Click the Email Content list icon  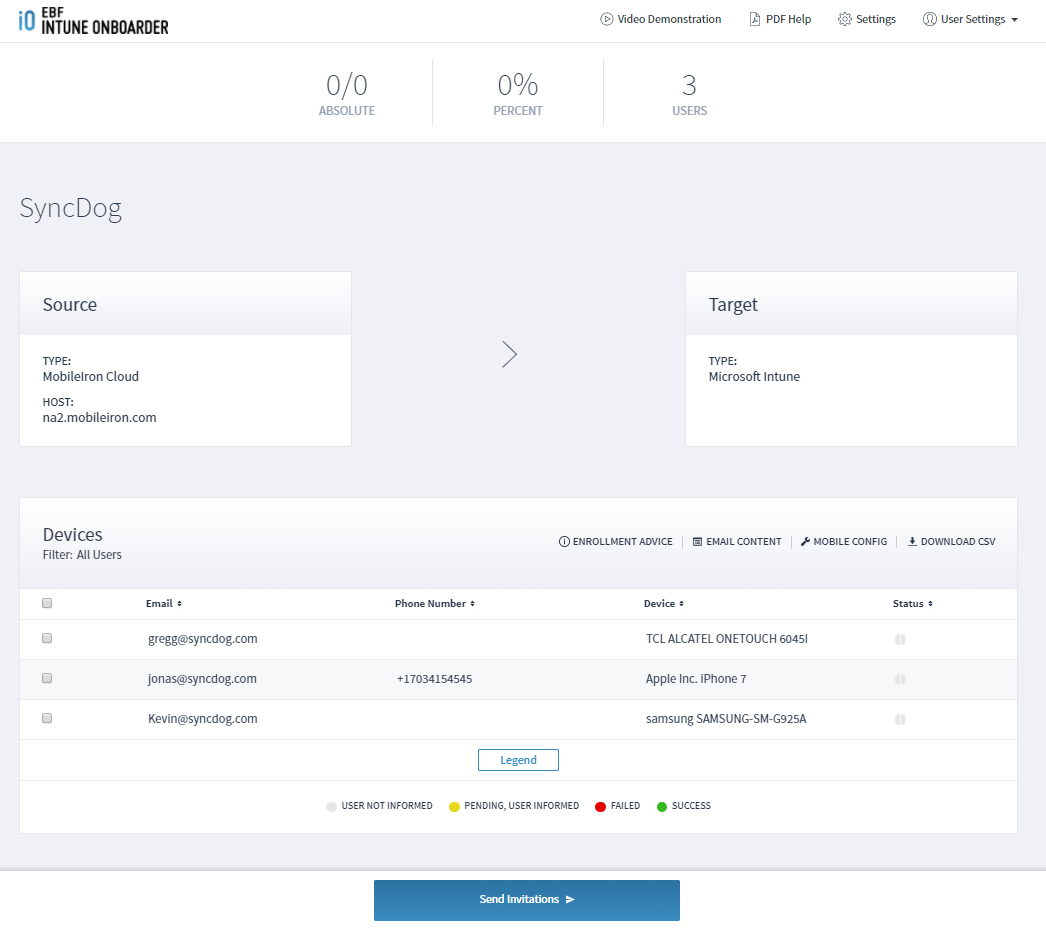coord(697,542)
